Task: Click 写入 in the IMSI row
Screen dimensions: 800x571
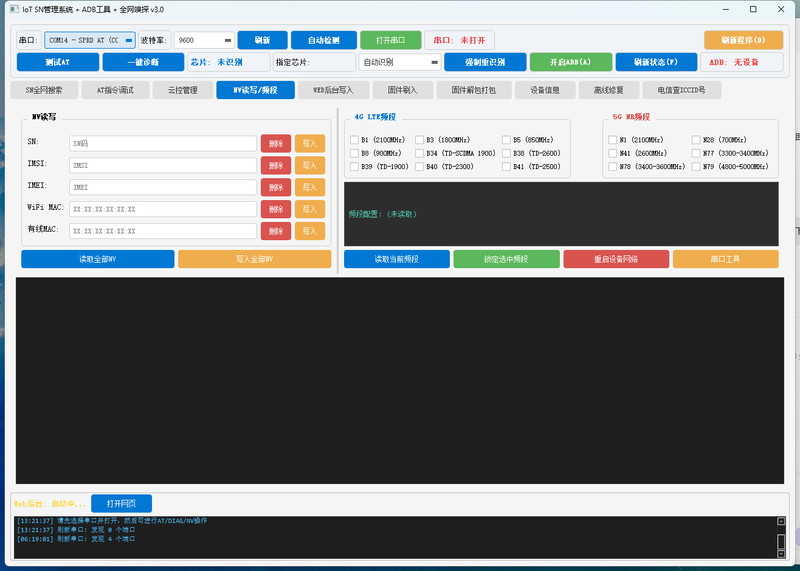Action: (310, 165)
